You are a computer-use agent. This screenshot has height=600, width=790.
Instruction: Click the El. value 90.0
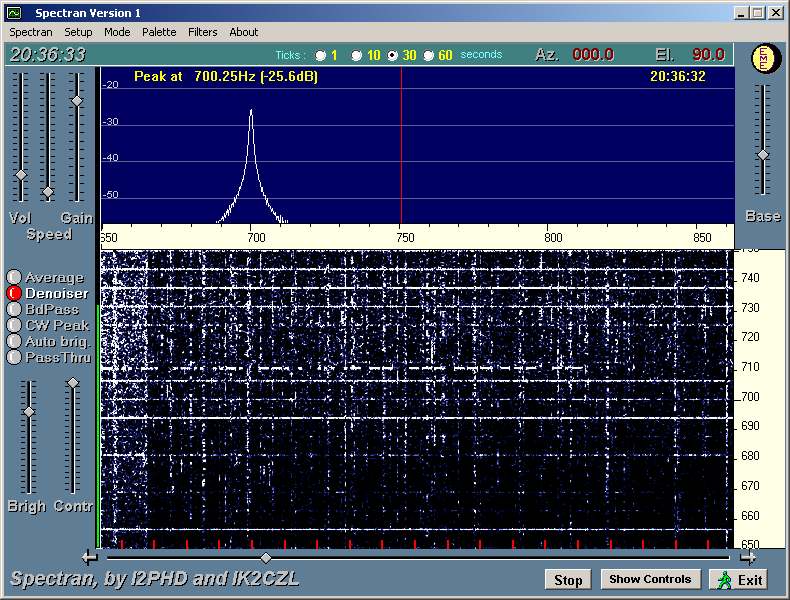(x=708, y=54)
